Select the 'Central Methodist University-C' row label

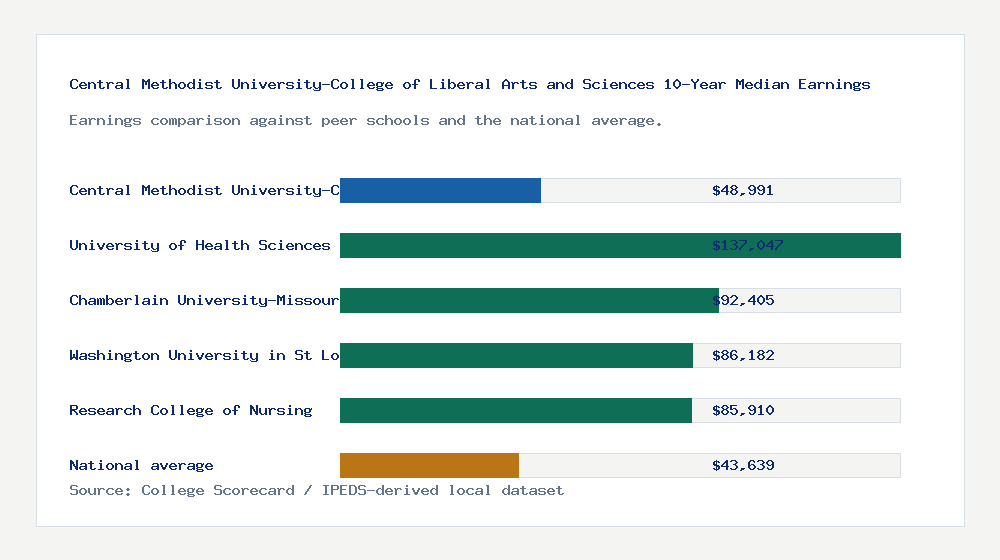204,190
